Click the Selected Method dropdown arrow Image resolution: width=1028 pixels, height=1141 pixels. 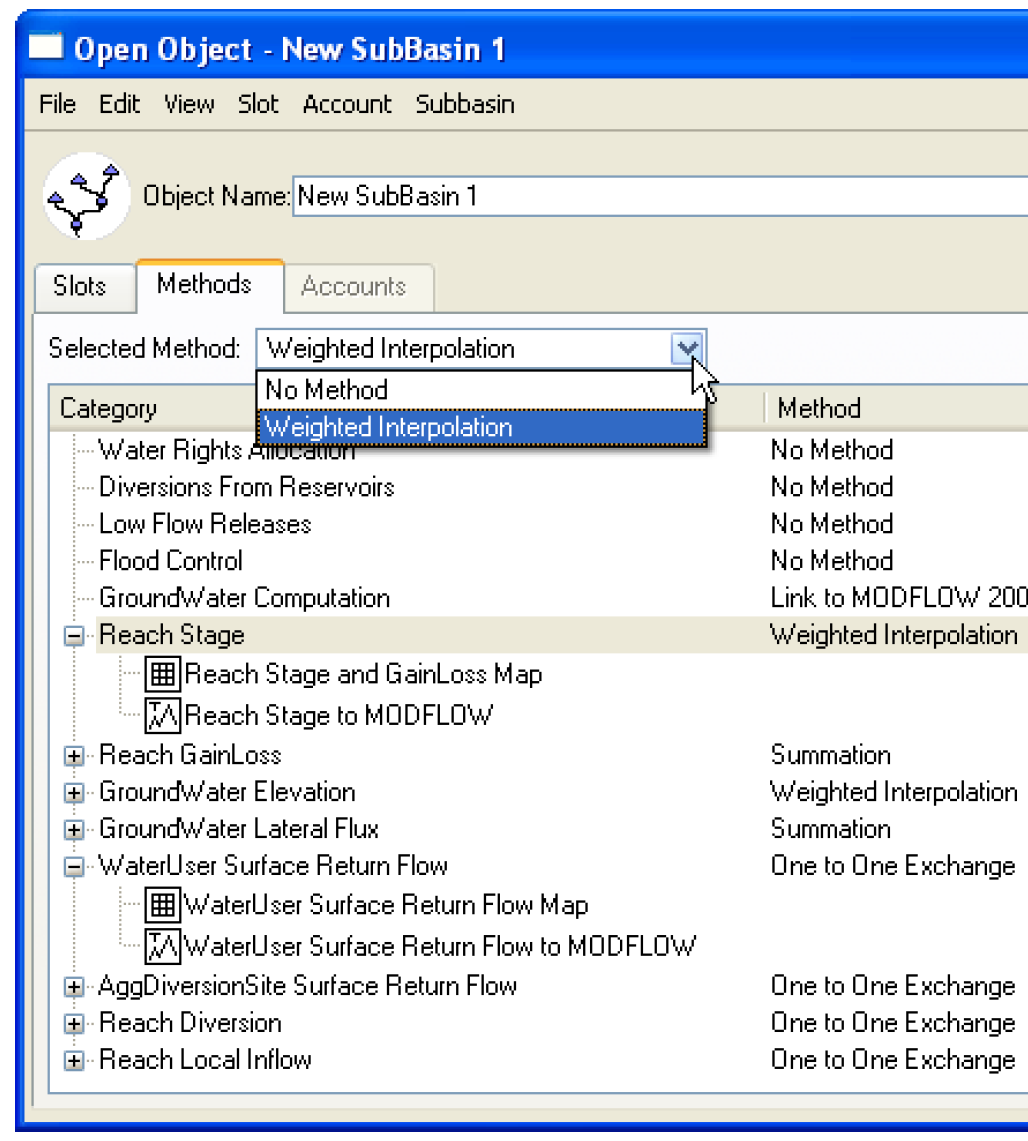(687, 349)
